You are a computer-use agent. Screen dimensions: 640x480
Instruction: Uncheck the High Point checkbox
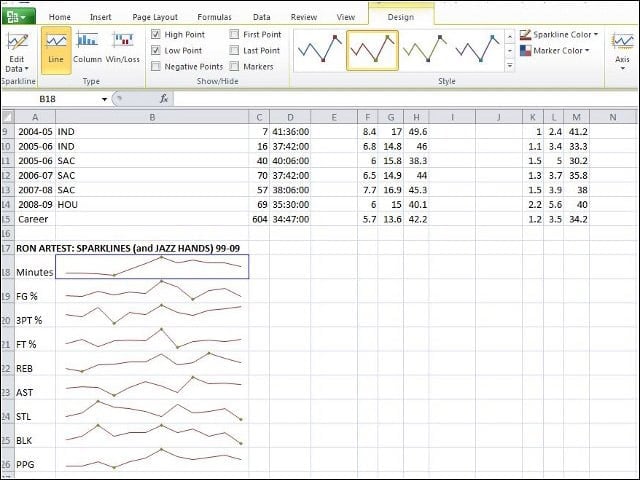pyautogui.click(x=156, y=34)
